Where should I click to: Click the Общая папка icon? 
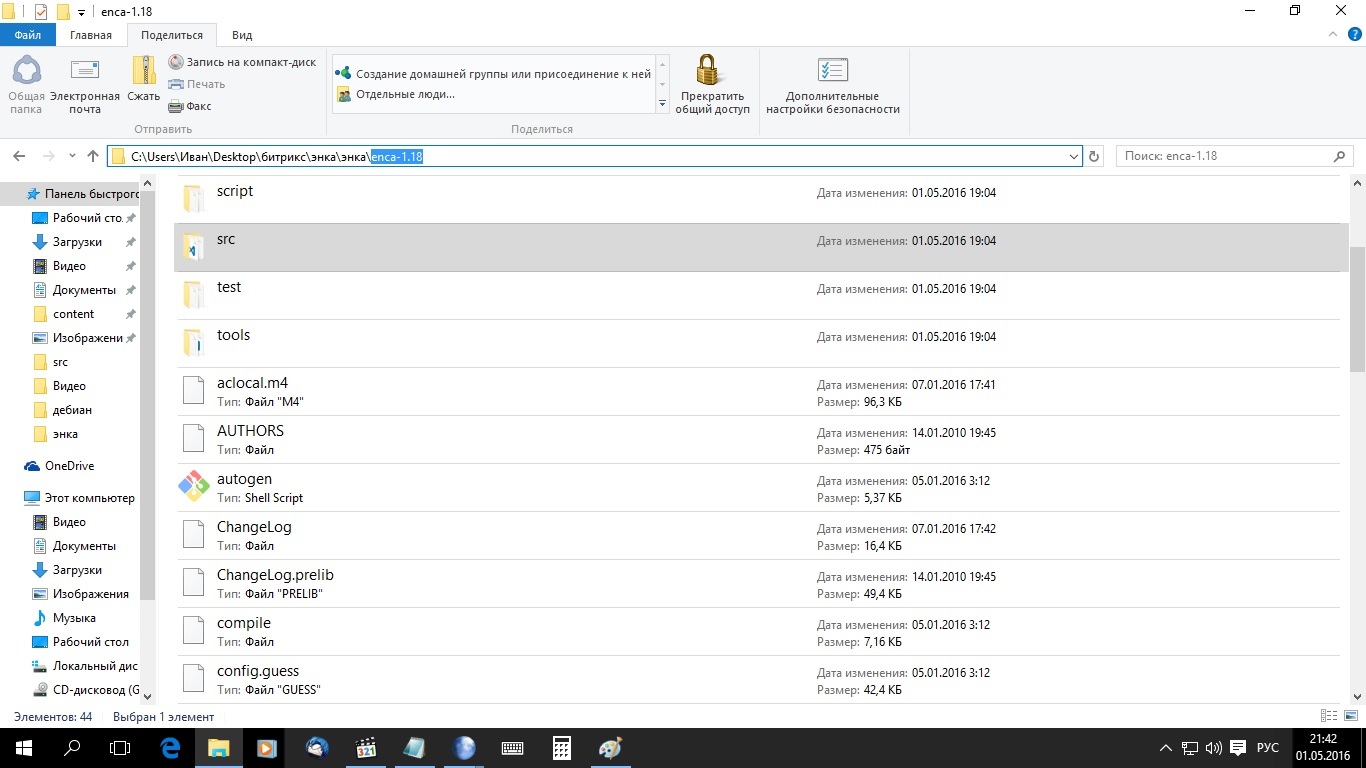pos(26,84)
